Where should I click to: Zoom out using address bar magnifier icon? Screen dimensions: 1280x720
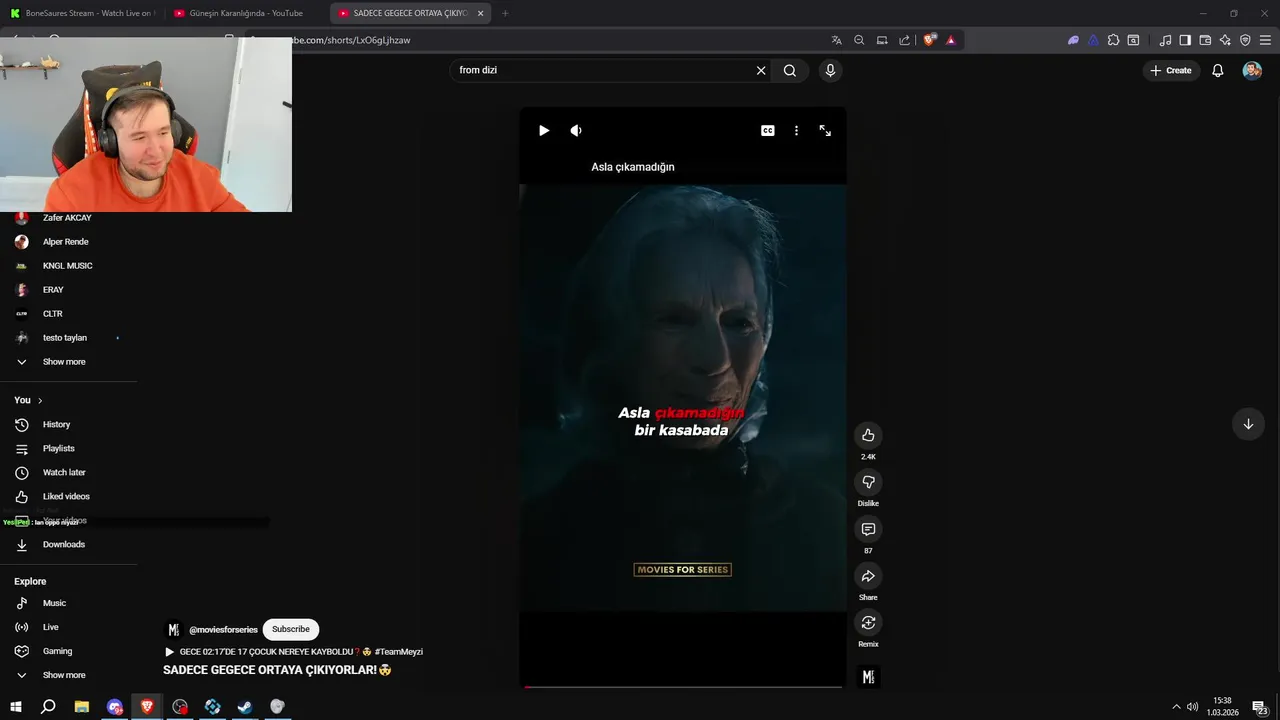pos(859,40)
